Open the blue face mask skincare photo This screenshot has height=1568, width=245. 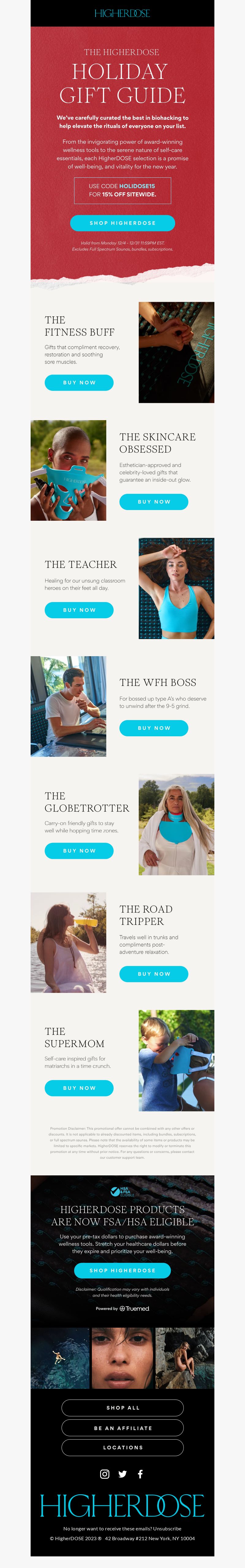tap(68, 470)
